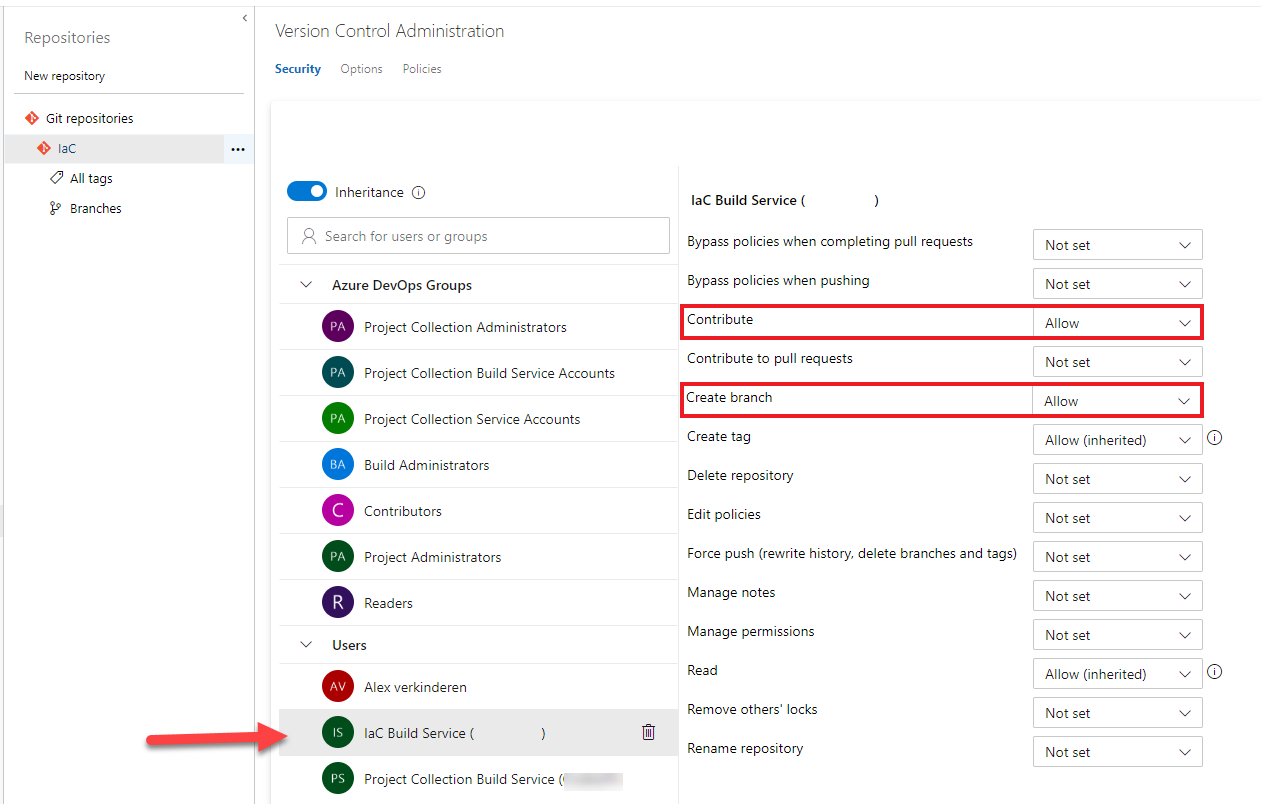1261x804 pixels.
Task: Click the Readers group avatar icon
Action: click(x=338, y=603)
